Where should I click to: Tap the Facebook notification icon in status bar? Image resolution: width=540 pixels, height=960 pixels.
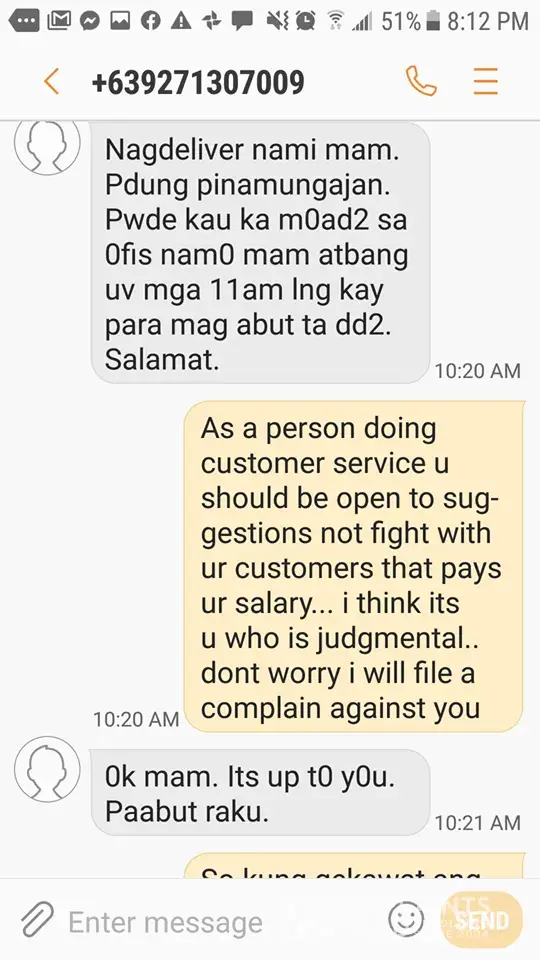pos(150,21)
